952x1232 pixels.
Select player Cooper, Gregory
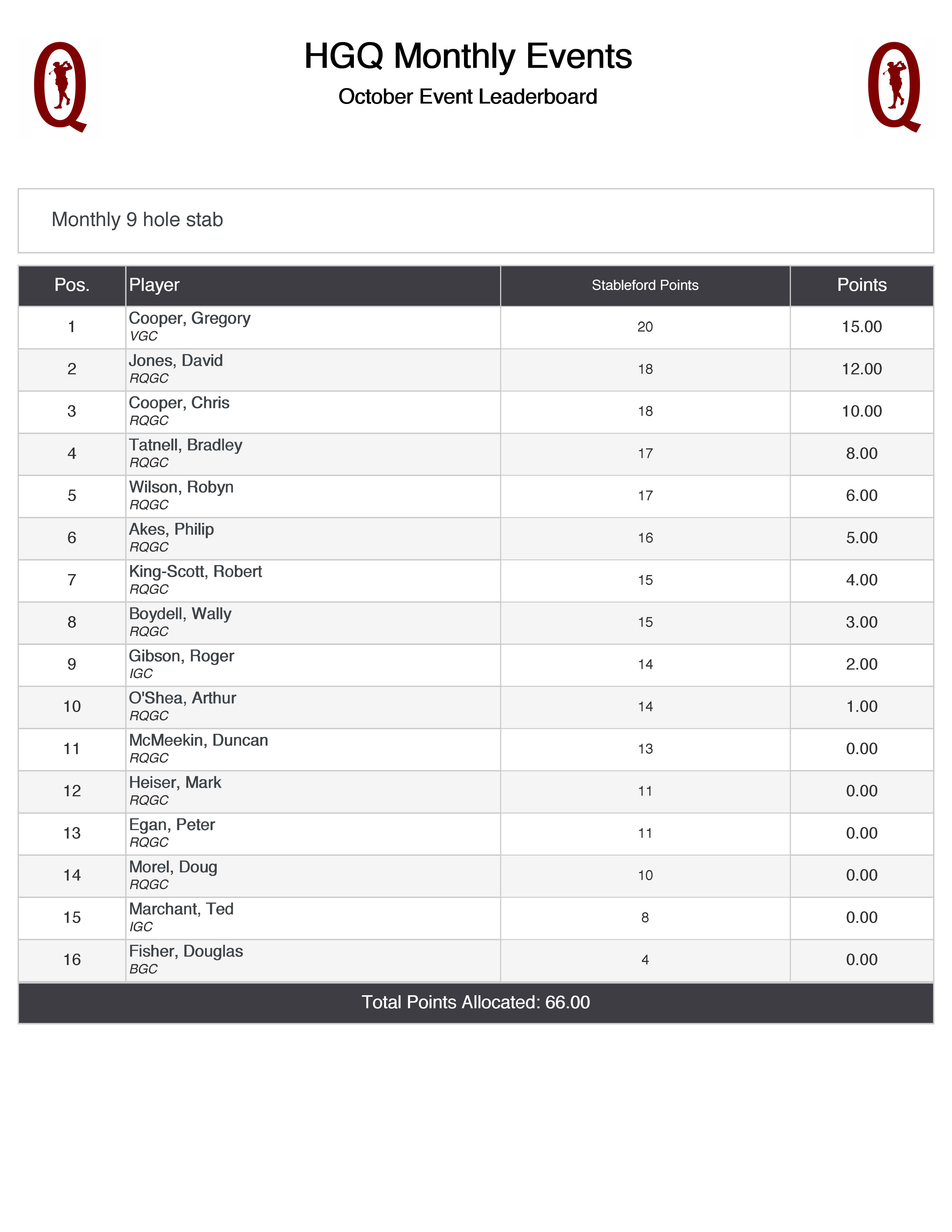point(190,319)
